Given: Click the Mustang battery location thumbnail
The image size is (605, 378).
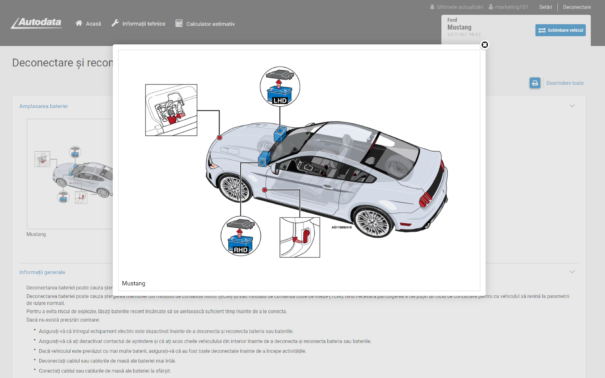Looking at the screenshot, I should click(70, 174).
